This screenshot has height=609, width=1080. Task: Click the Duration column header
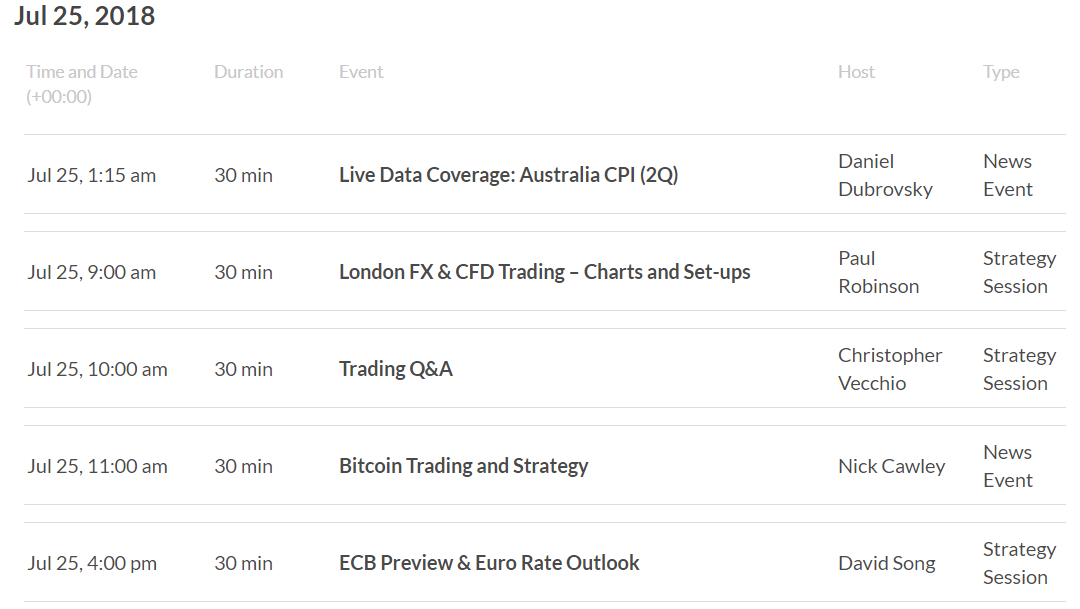click(x=249, y=72)
